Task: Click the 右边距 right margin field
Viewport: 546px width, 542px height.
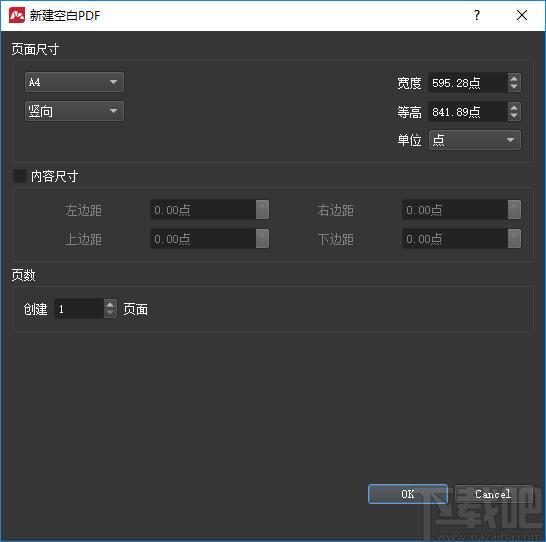Action: point(455,210)
